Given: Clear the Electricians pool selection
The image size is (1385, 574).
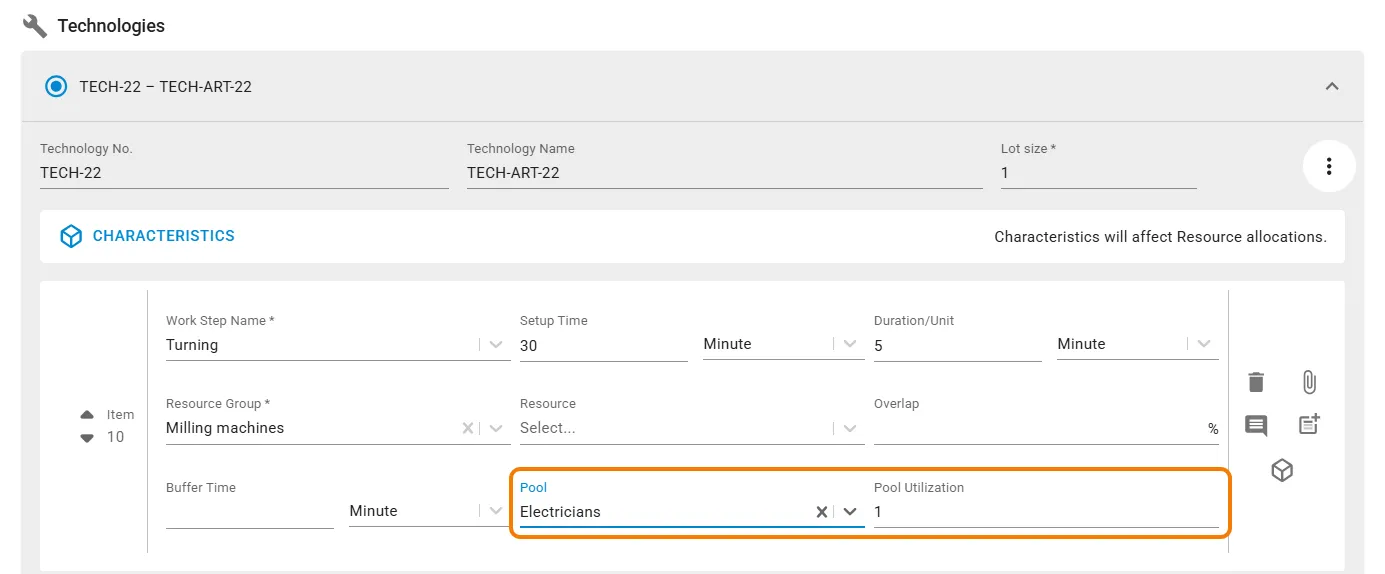Looking at the screenshot, I should pyautogui.click(x=821, y=511).
